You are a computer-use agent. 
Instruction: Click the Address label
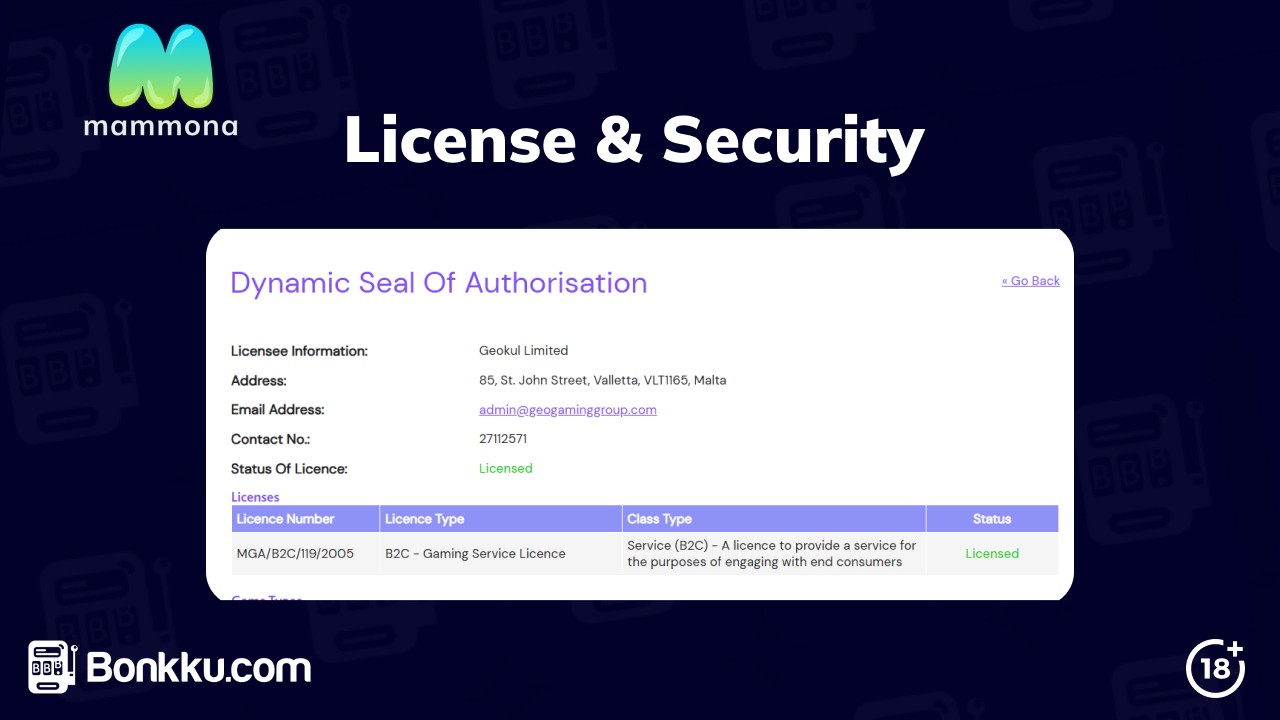tap(258, 380)
